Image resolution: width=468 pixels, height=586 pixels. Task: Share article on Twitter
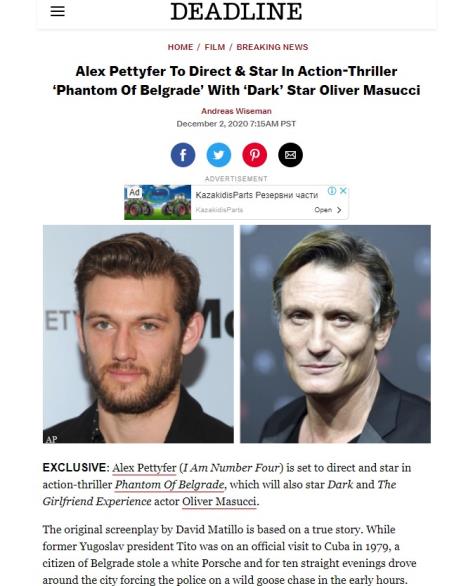coord(219,155)
